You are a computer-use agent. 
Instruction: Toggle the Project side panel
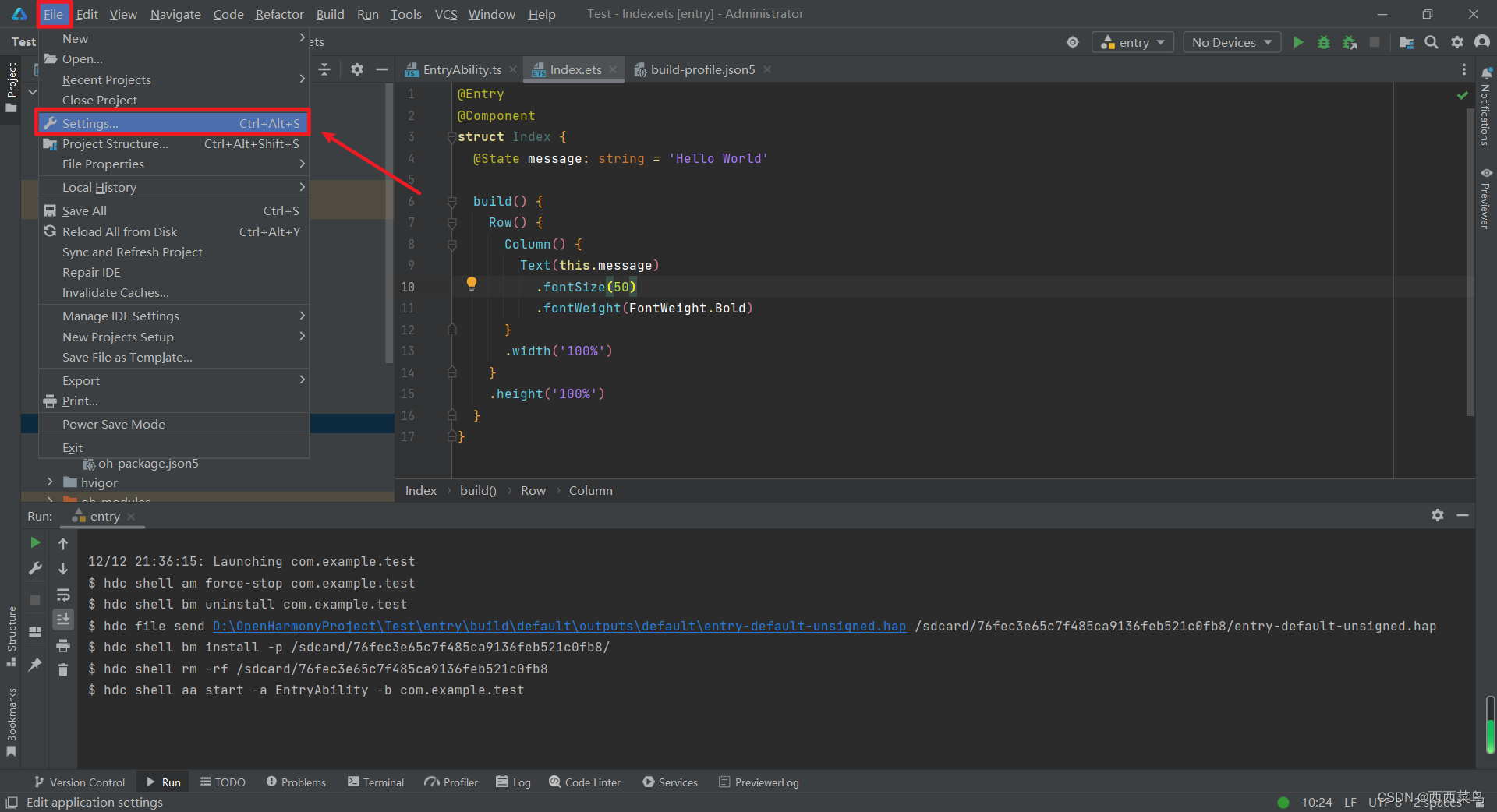click(x=11, y=87)
